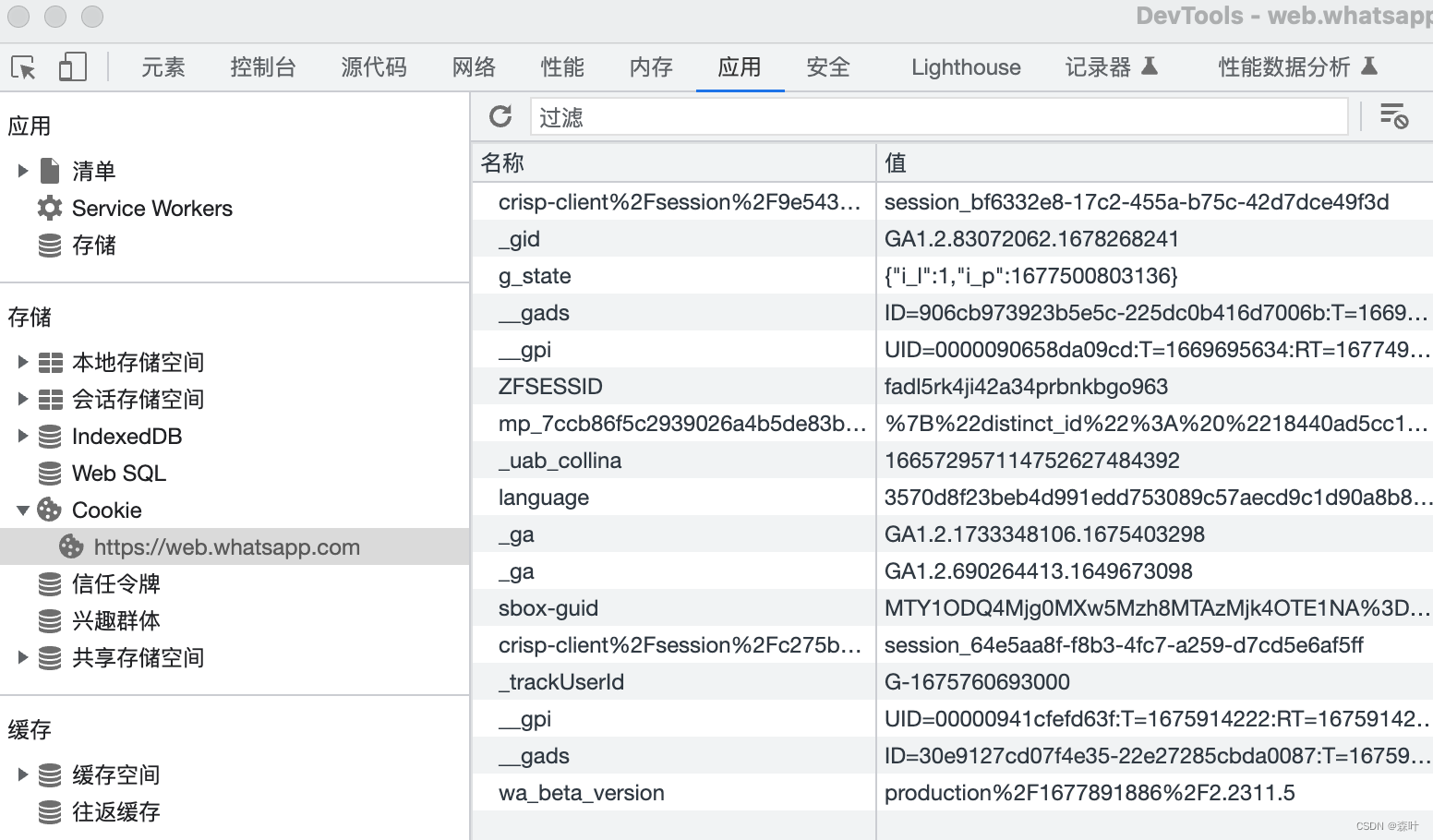
Task: Click the database icon next to 存储
Action: (x=50, y=245)
